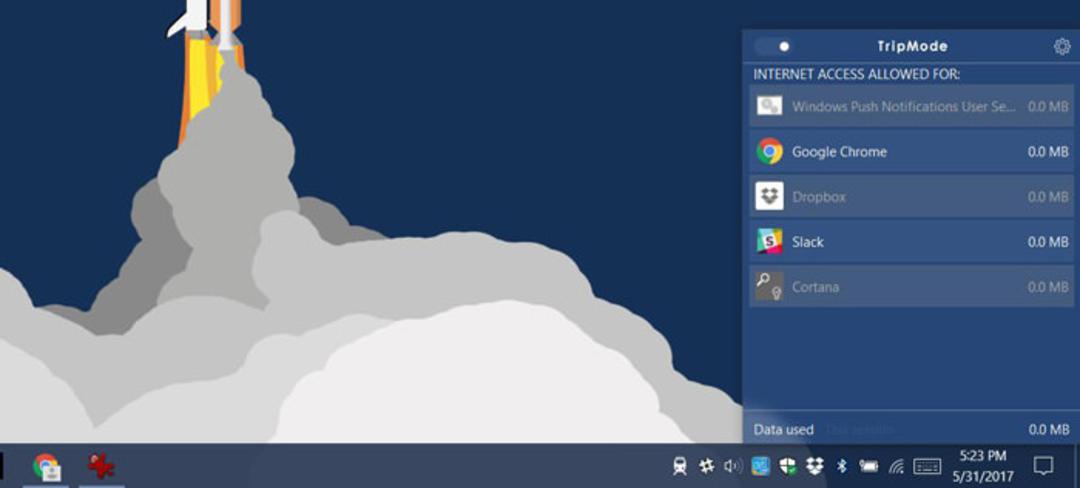1080x488 pixels.
Task: Open the Wi-Fi network tray icon
Action: pyautogui.click(x=896, y=467)
